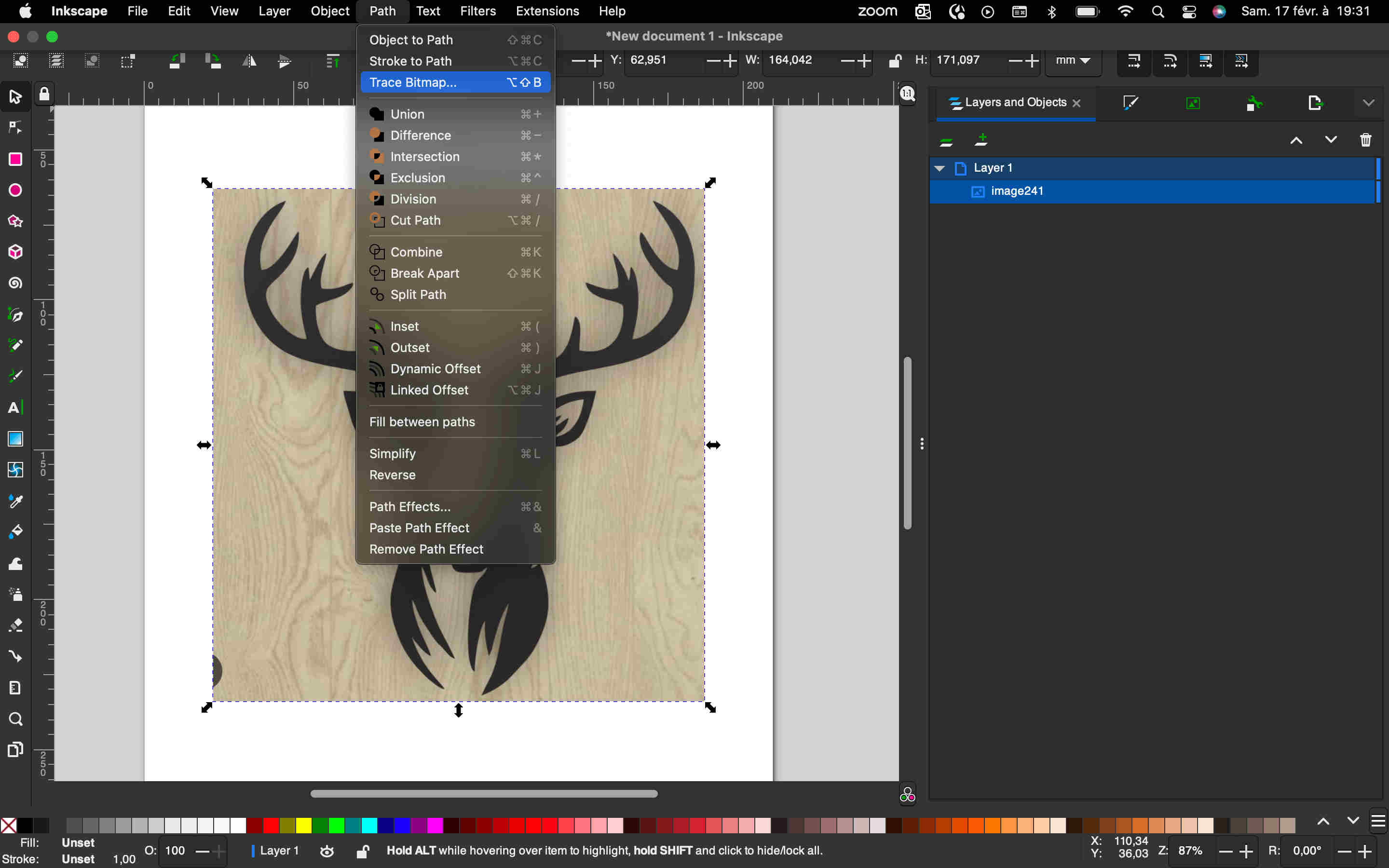Image resolution: width=1389 pixels, height=868 pixels.
Task: Select the Eraser tool
Action: [15, 625]
